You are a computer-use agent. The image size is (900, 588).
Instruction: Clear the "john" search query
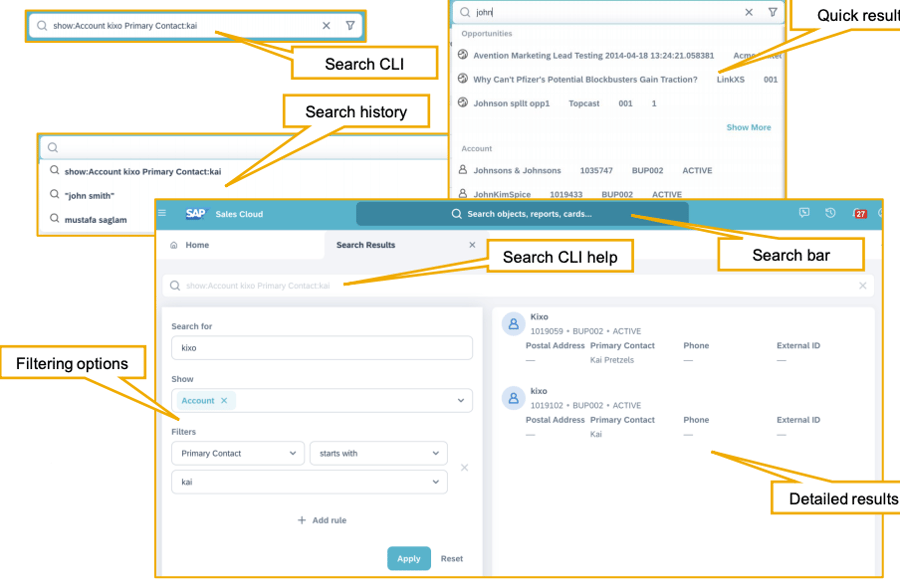coord(749,12)
